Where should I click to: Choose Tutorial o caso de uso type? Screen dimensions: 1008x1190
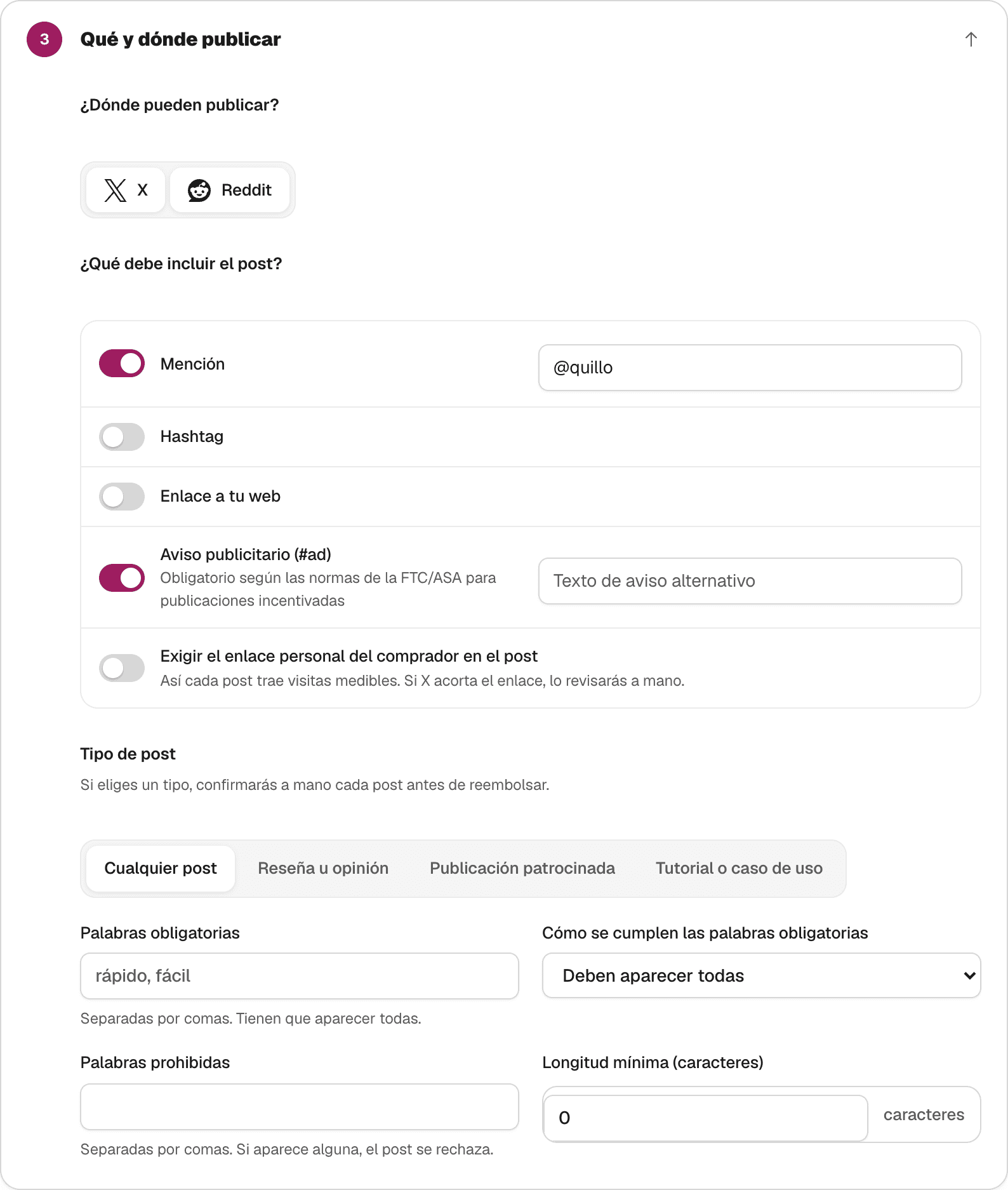coord(739,868)
